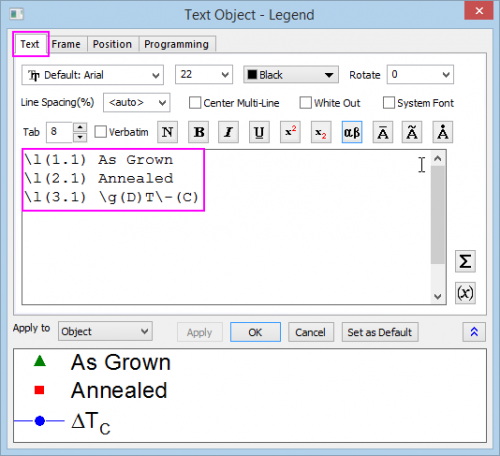Click Set as Default button

coord(380,332)
